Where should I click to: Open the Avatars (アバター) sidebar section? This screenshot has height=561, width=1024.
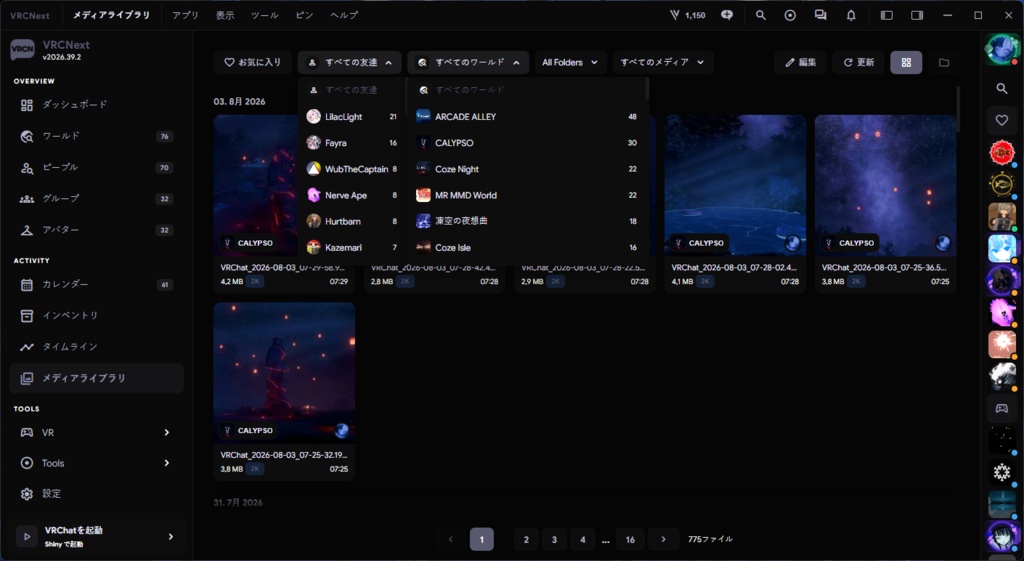pyautogui.click(x=97, y=230)
